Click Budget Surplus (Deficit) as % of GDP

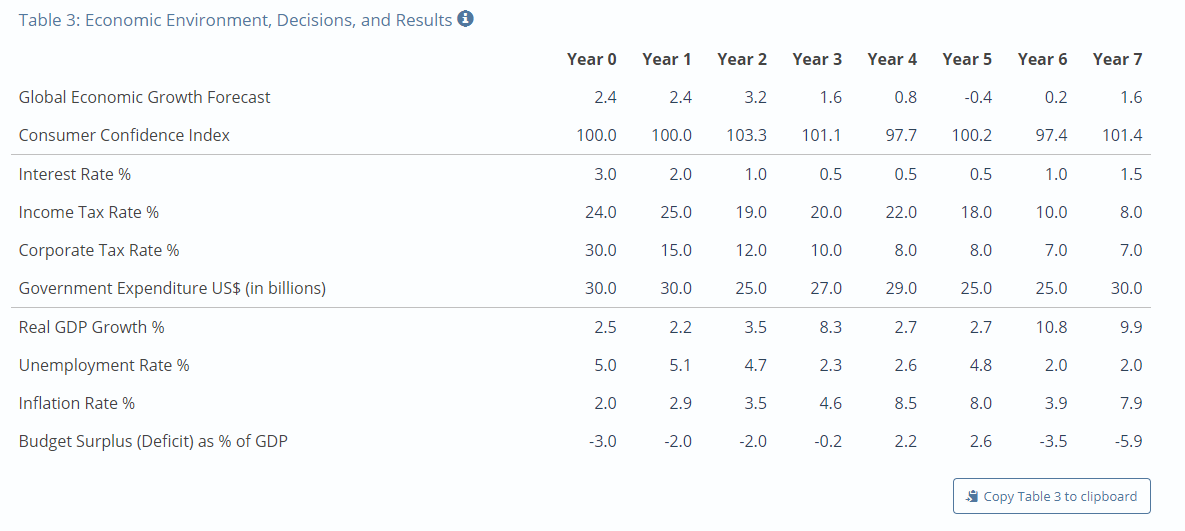[x=153, y=442]
